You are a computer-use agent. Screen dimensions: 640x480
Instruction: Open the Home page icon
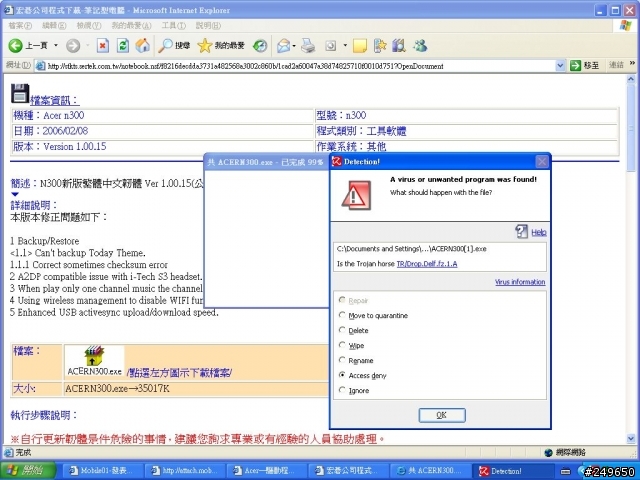pos(142,45)
